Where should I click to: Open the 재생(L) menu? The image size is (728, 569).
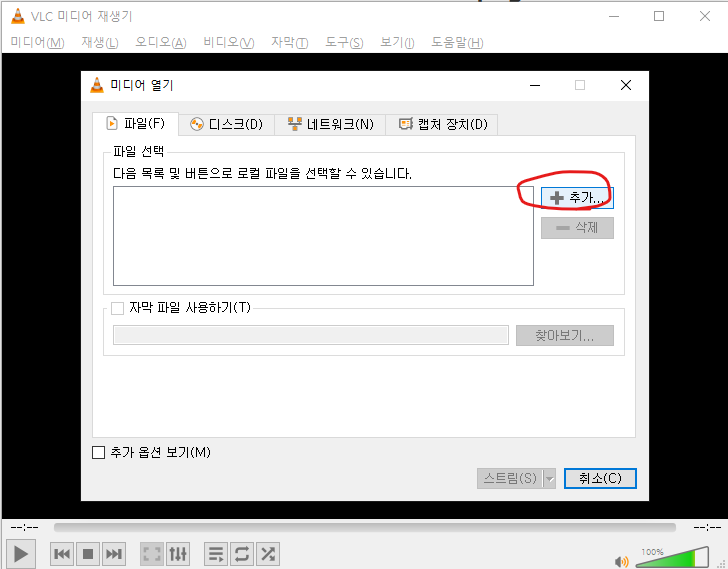pos(100,43)
